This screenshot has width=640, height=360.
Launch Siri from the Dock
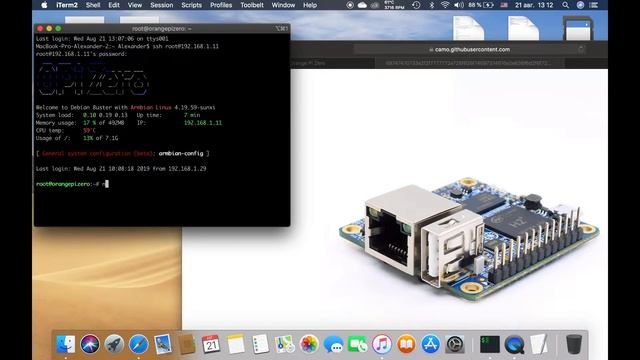pos(90,344)
